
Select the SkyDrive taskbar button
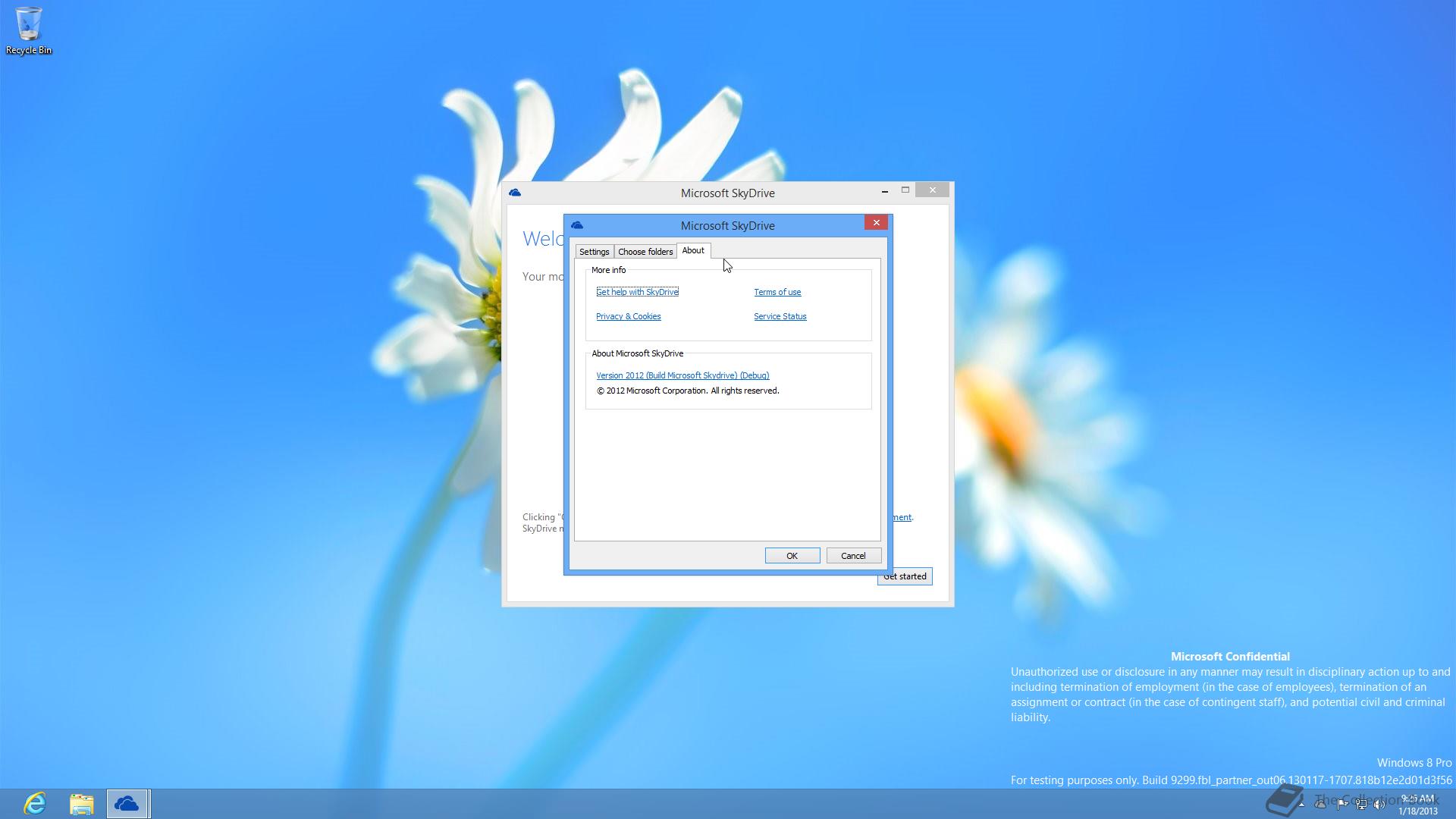tap(127, 803)
